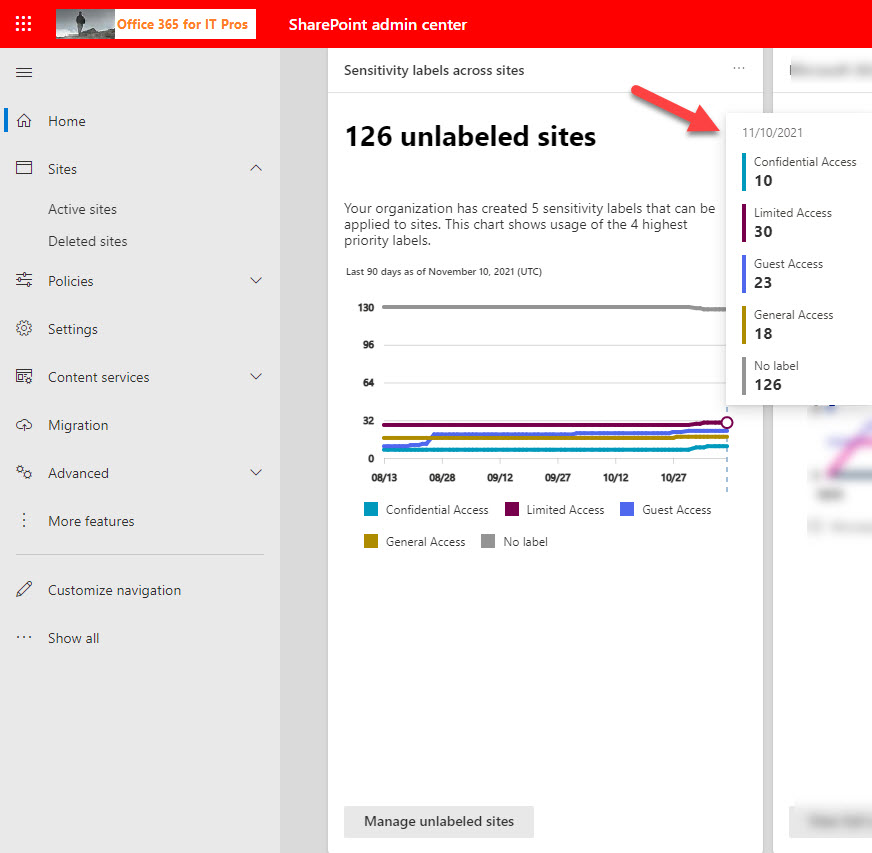
Task: Expand the Advanced section chevron
Action: [256, 473]
